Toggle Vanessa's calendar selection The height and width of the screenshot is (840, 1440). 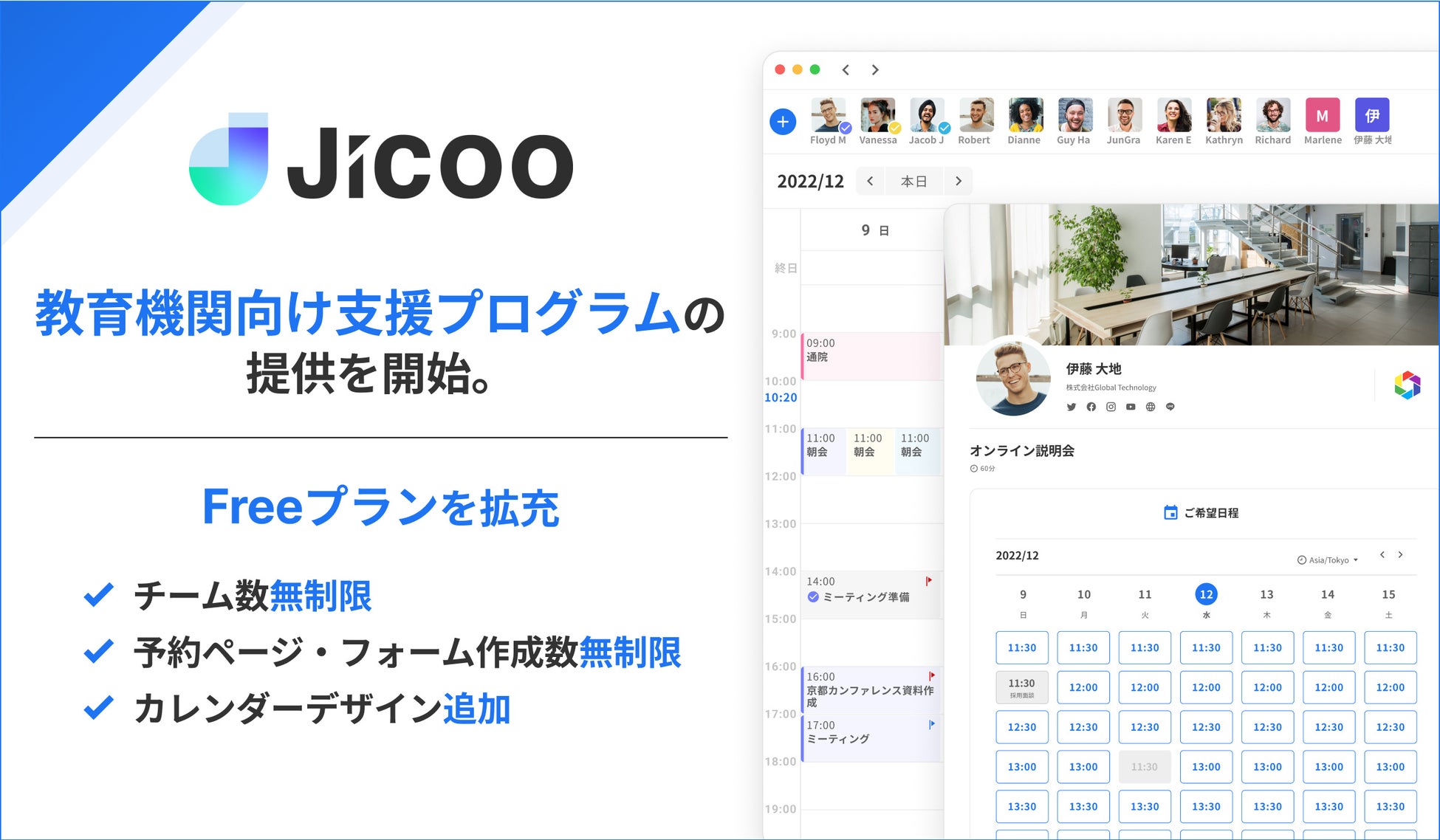coord(877,116)
